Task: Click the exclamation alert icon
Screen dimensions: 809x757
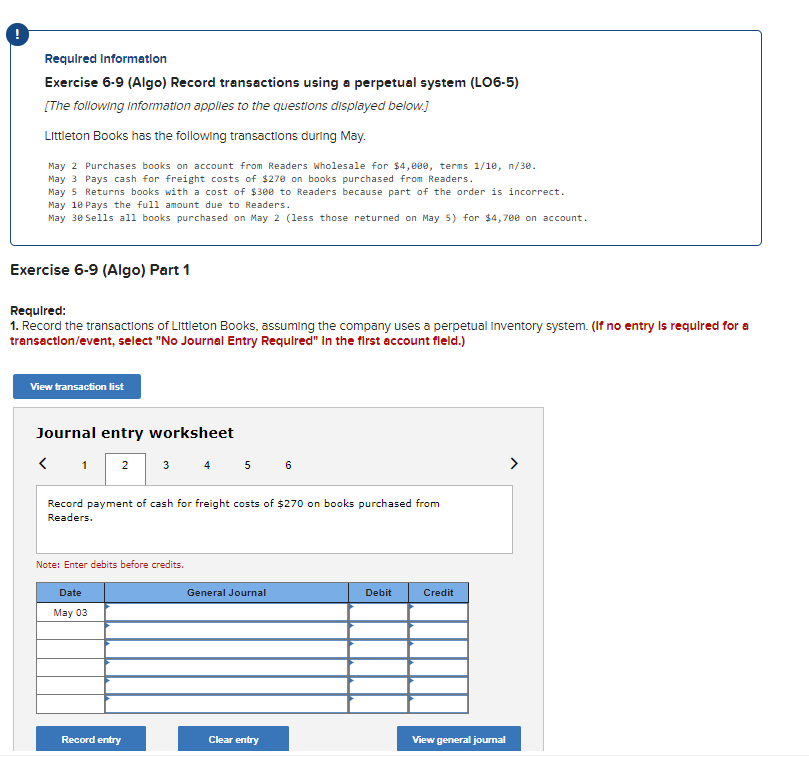Action: click(x=17, y=35)
